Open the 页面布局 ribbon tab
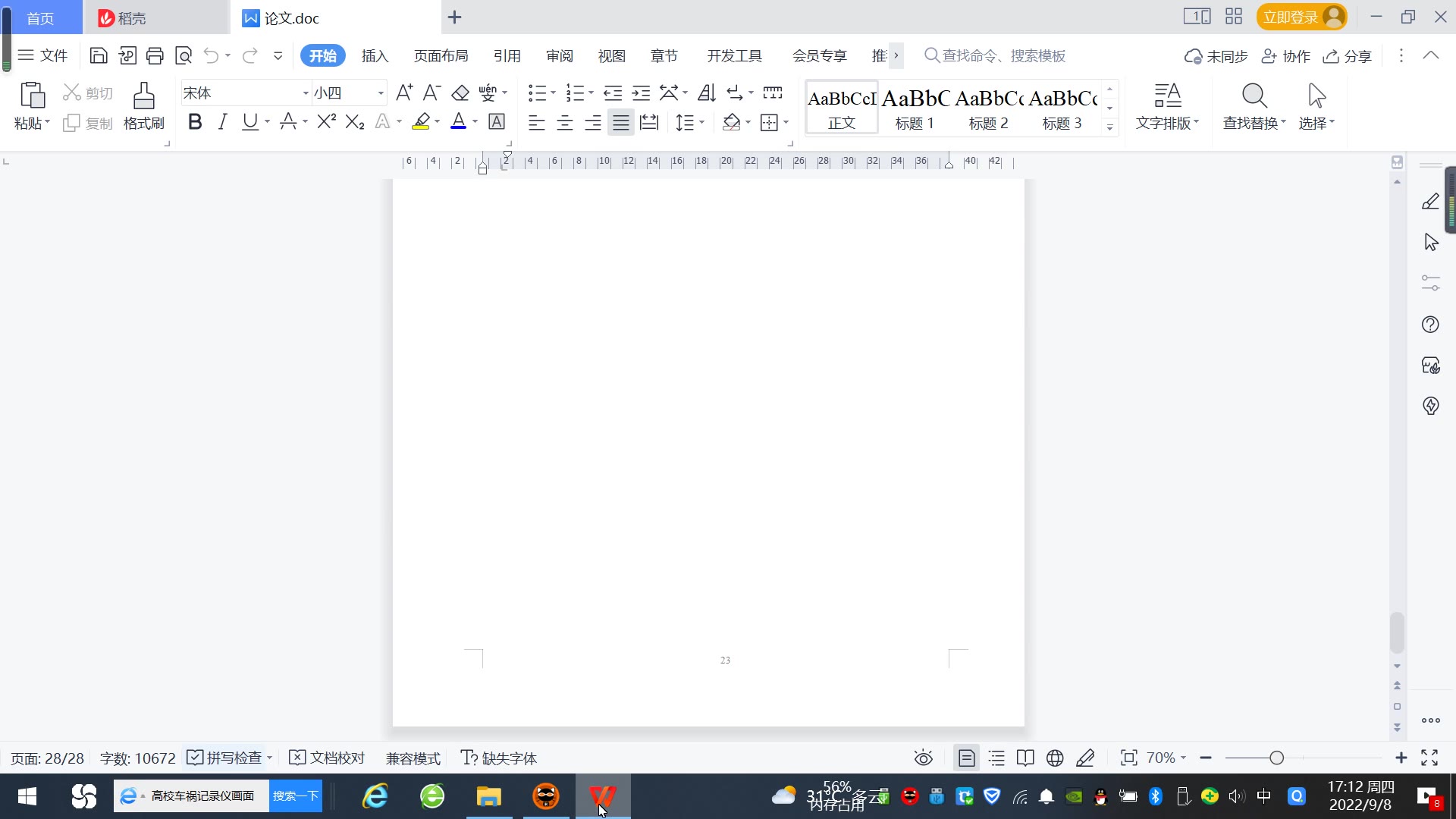Screen dimensions: 1456x819 tap(441, 56)
